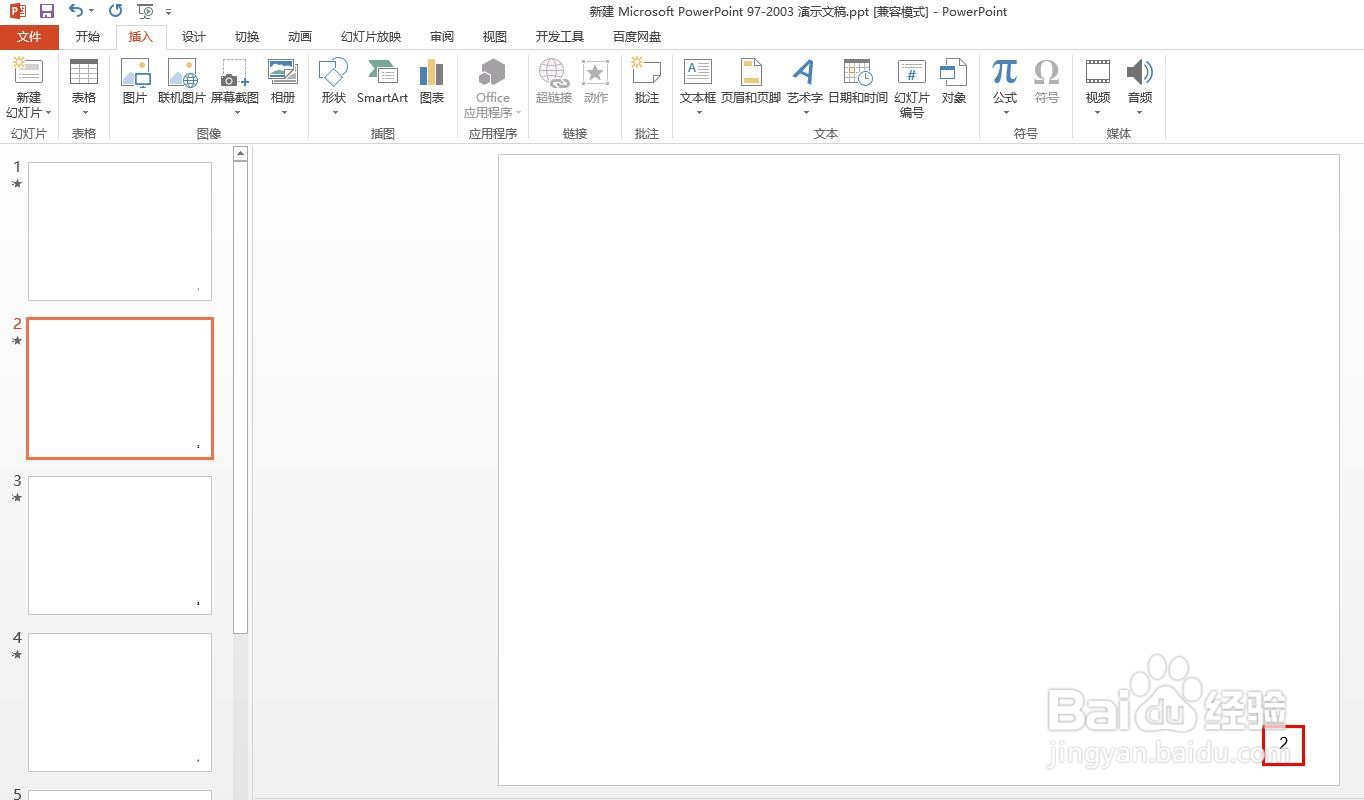Click the New Slide (新建幻灯片) icon
This screenshot has width=1364, height=800.
coord(28,71)
